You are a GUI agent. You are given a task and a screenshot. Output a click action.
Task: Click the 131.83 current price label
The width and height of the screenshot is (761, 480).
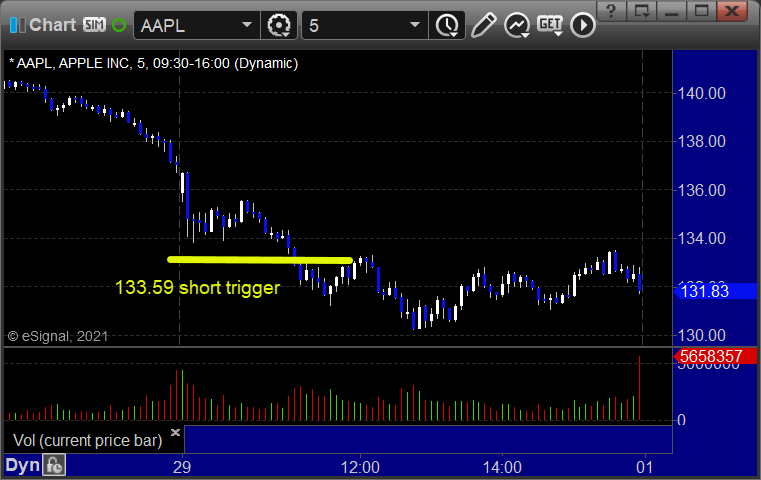click(x=715, y=291)
